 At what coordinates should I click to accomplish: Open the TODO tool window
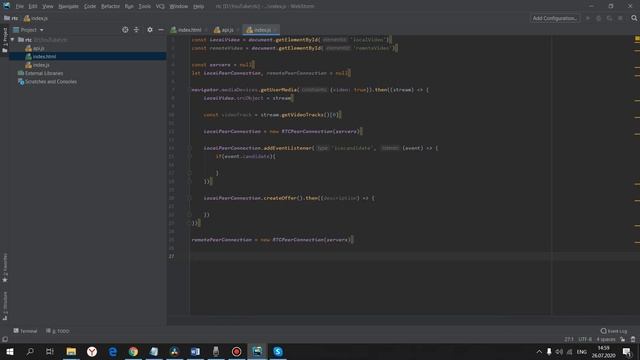(58, 331)
